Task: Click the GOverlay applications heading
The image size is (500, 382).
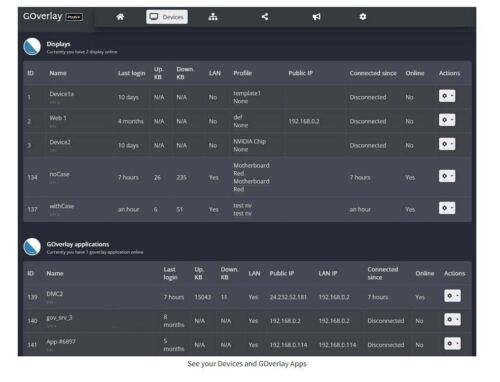Action: pos(78,244)
